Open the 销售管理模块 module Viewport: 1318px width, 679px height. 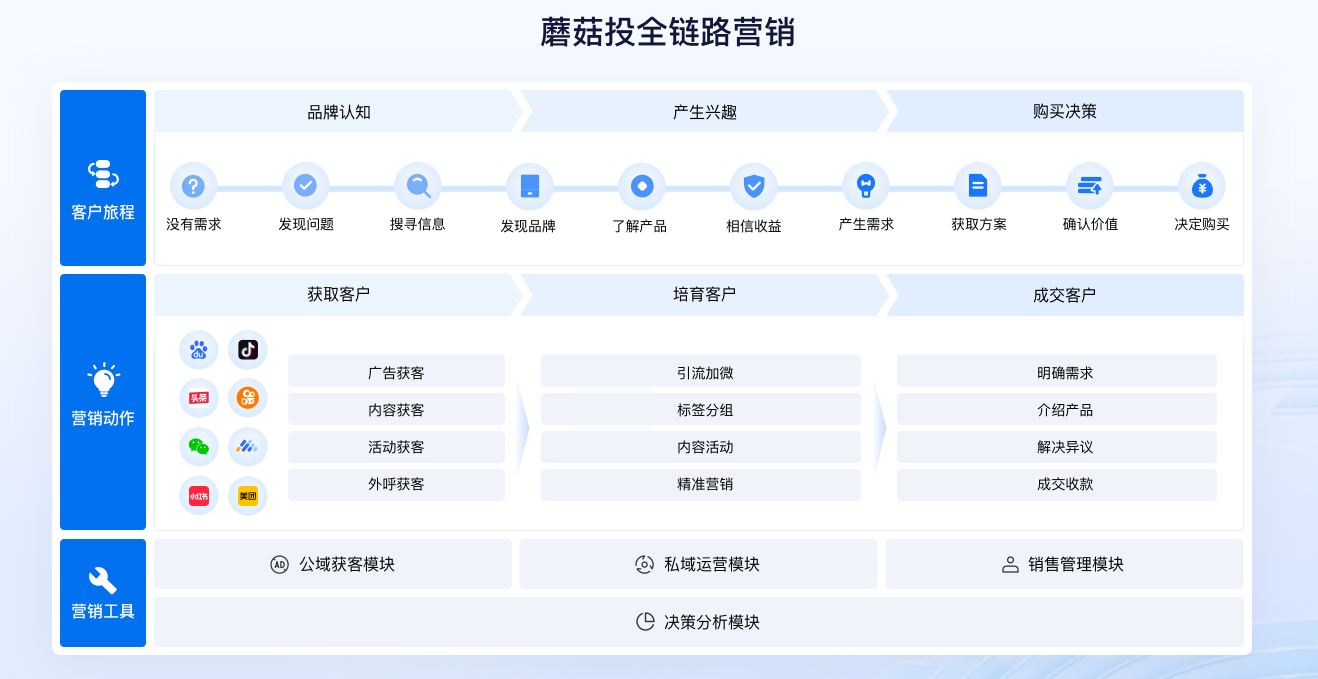1064,564
